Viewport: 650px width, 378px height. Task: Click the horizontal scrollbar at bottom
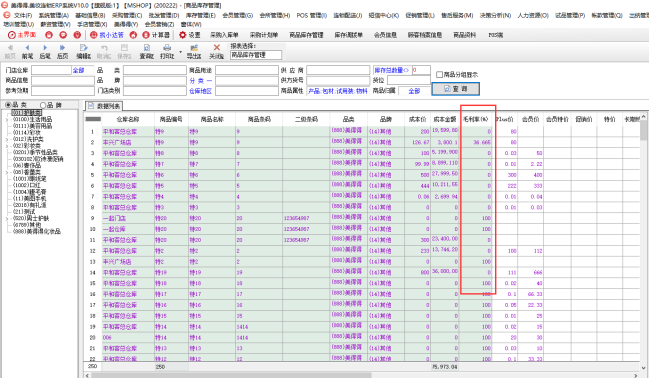click(x=361, y=375)
